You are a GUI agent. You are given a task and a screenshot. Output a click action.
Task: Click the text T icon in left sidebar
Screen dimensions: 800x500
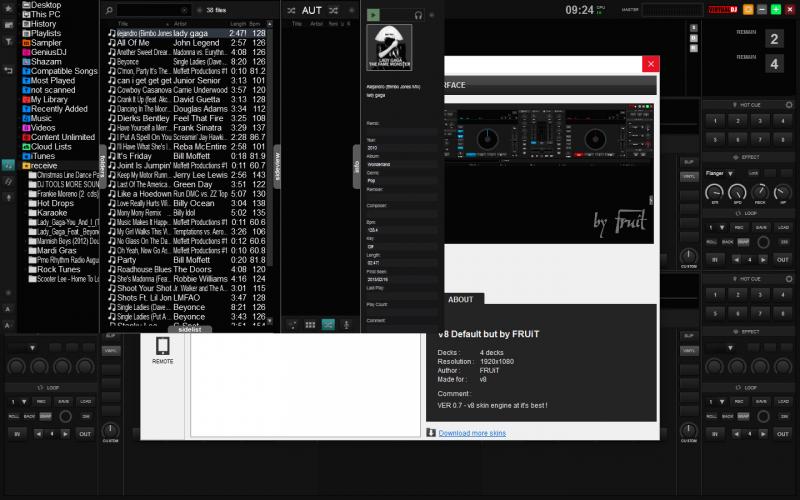[x=8, y=41]
